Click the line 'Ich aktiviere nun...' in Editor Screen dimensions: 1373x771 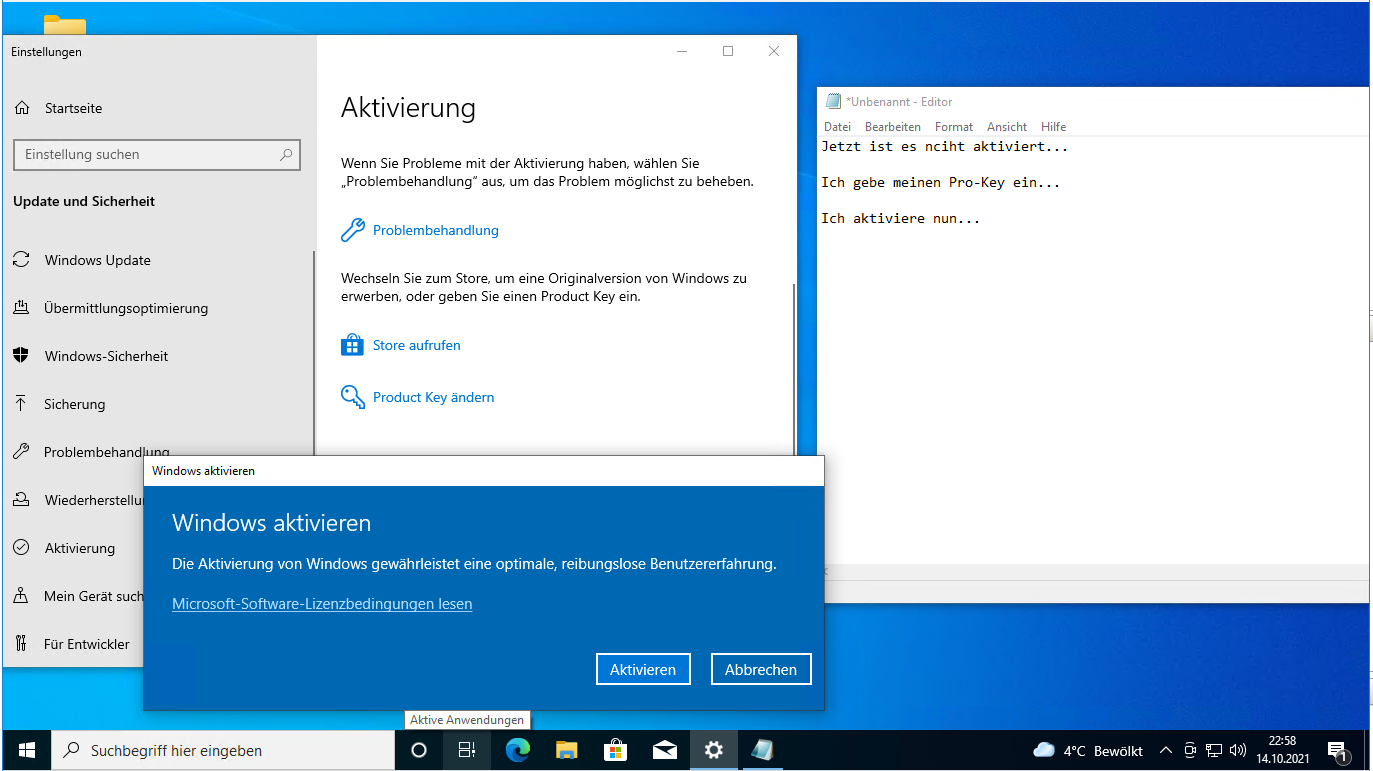click(x=900, y=218)
